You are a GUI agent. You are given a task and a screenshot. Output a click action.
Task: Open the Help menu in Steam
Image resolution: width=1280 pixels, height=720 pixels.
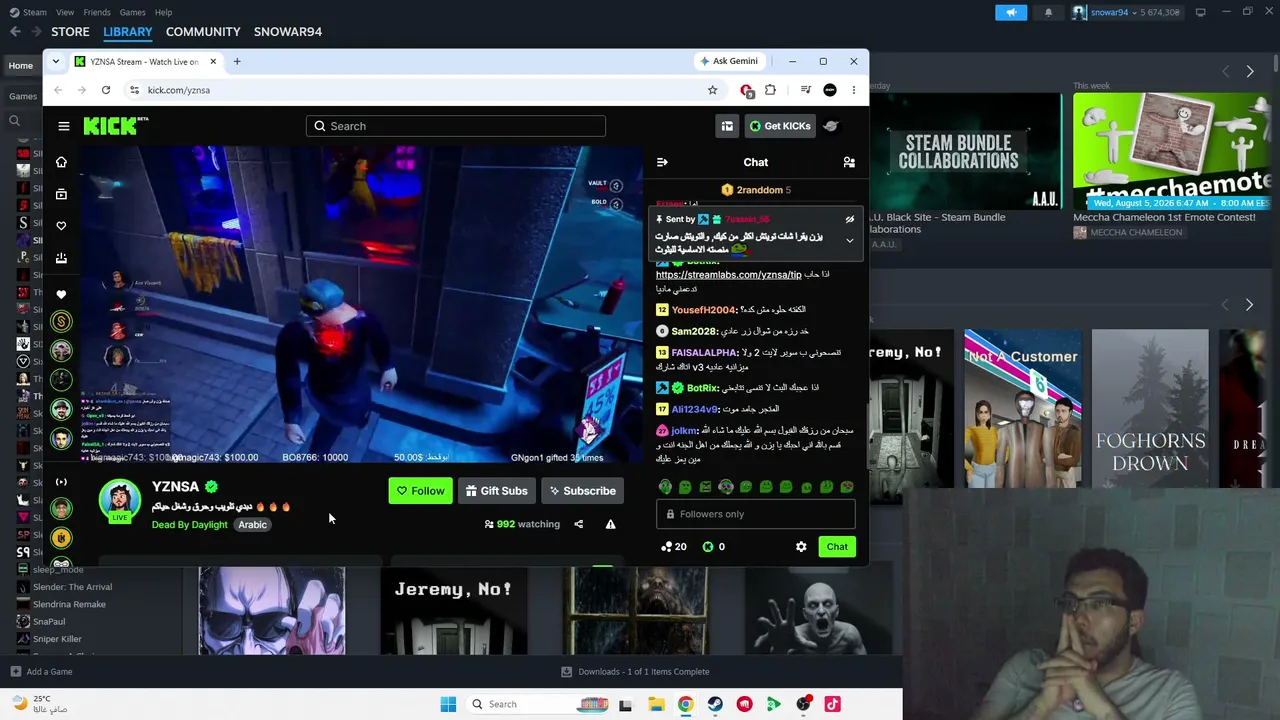tap(163, 12)
